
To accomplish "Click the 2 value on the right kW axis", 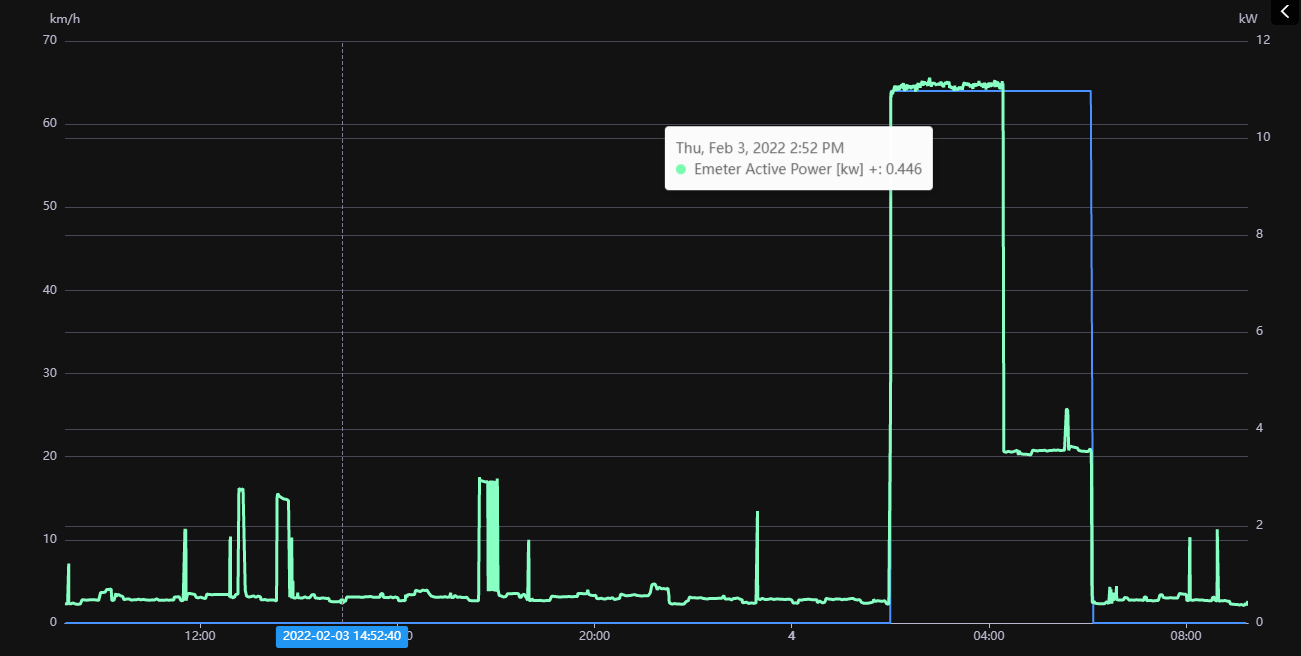I will coord(1260,525).
